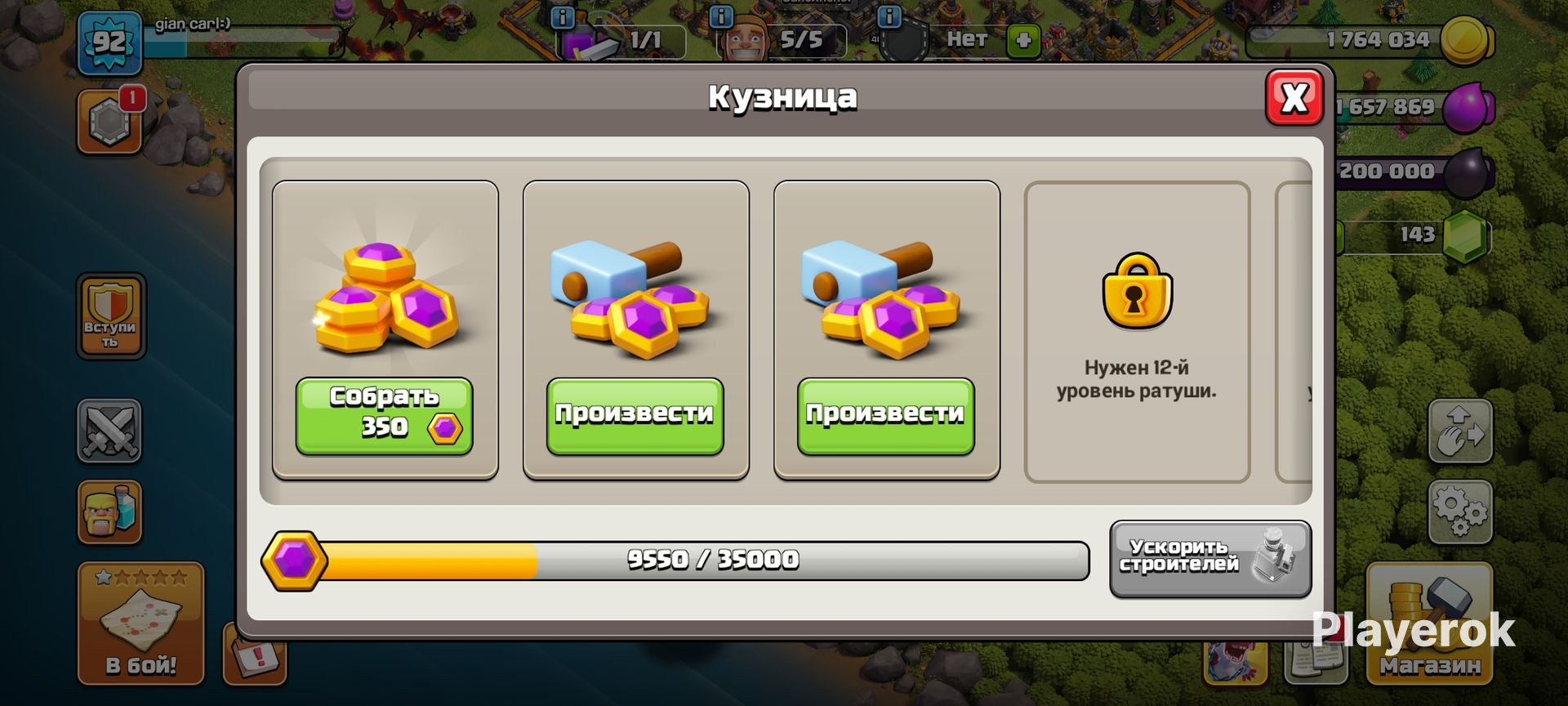Screen dimensions: 1568x706
Task: Tap the layout swap hand icon
Action: pos(1460,431)
